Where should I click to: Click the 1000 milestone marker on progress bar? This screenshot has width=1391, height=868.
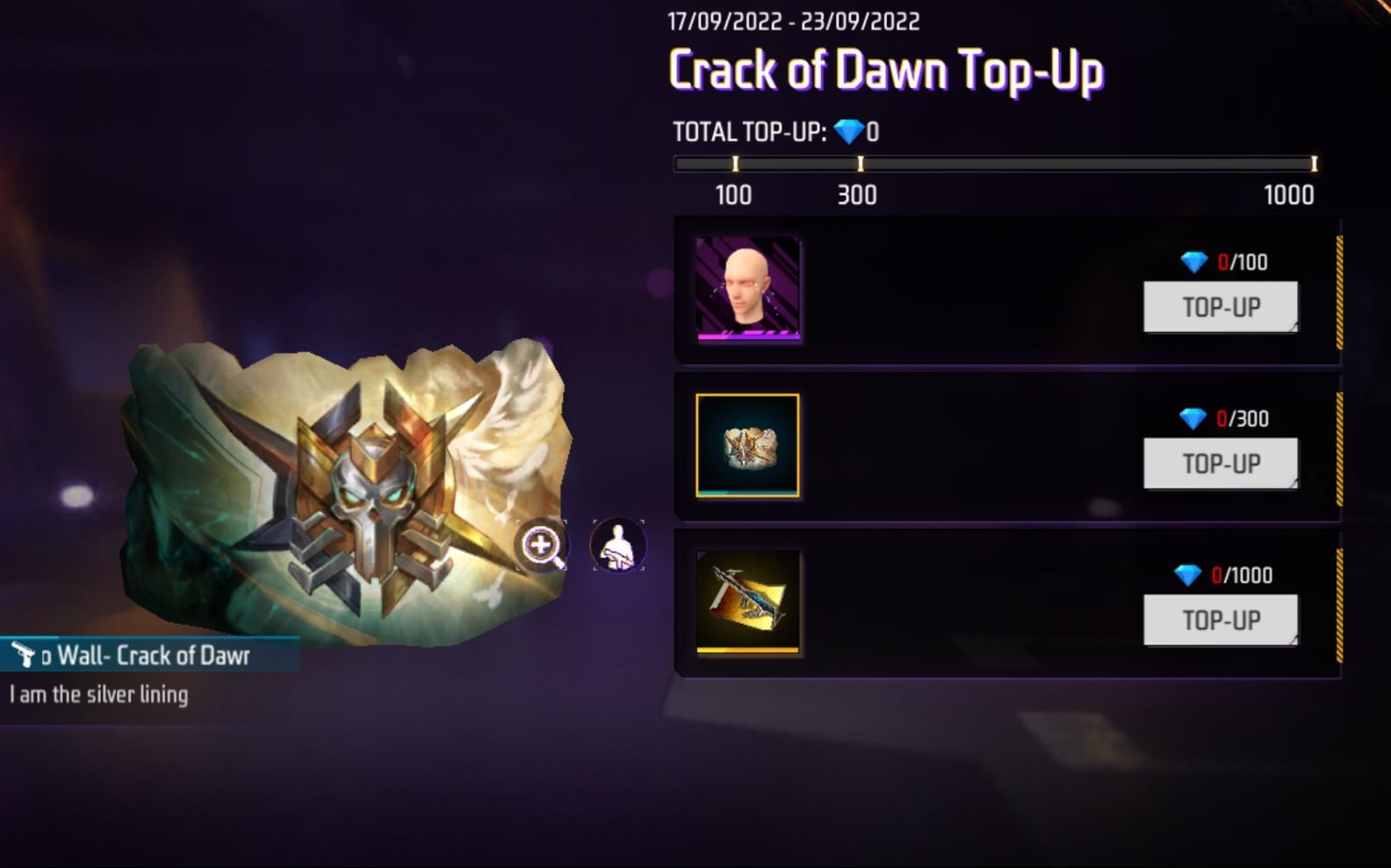click(1314, 164)
